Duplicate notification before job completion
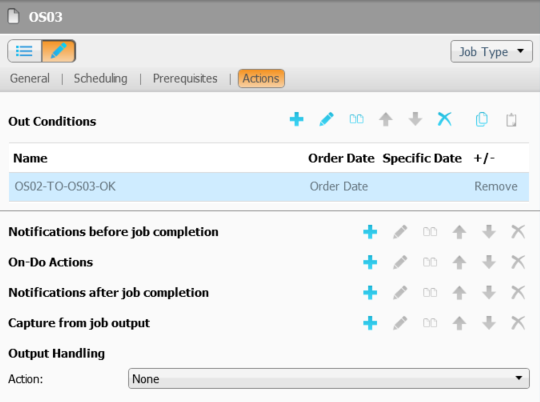Screen dimensions: 540x402 (430, 232)
